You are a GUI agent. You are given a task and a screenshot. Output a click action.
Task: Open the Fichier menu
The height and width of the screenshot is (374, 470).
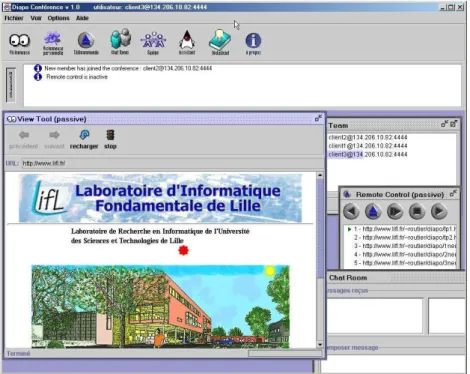pos(14,18)
